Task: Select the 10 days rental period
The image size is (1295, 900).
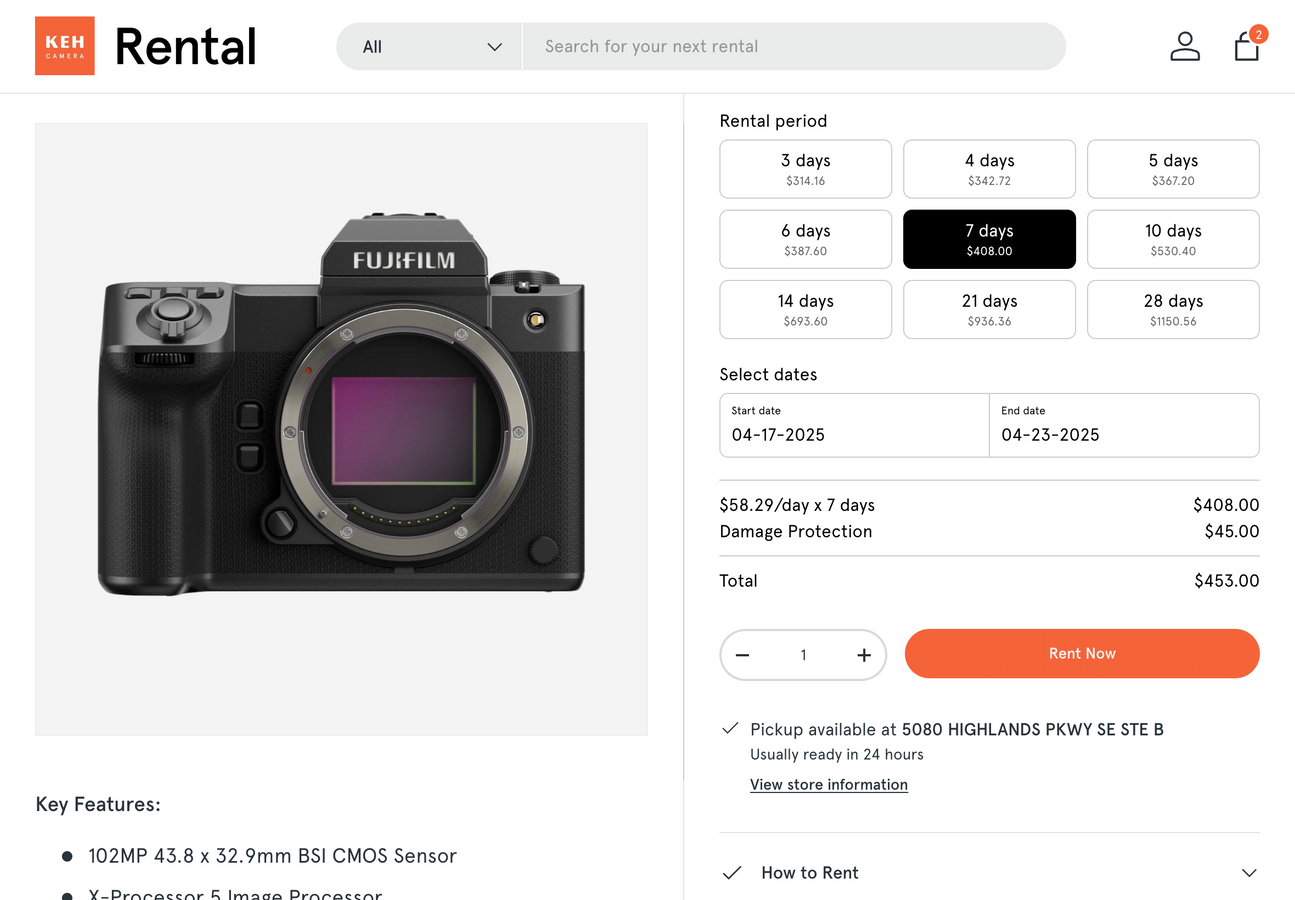Action: pos(1172,239)
